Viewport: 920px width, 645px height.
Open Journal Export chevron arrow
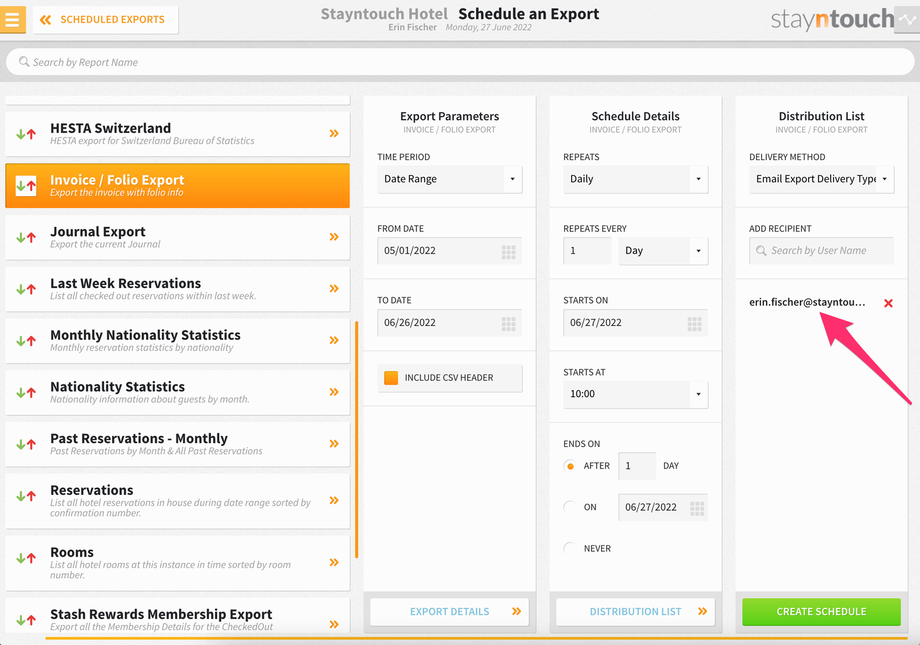pyautogui.click(x=334, y=237)
